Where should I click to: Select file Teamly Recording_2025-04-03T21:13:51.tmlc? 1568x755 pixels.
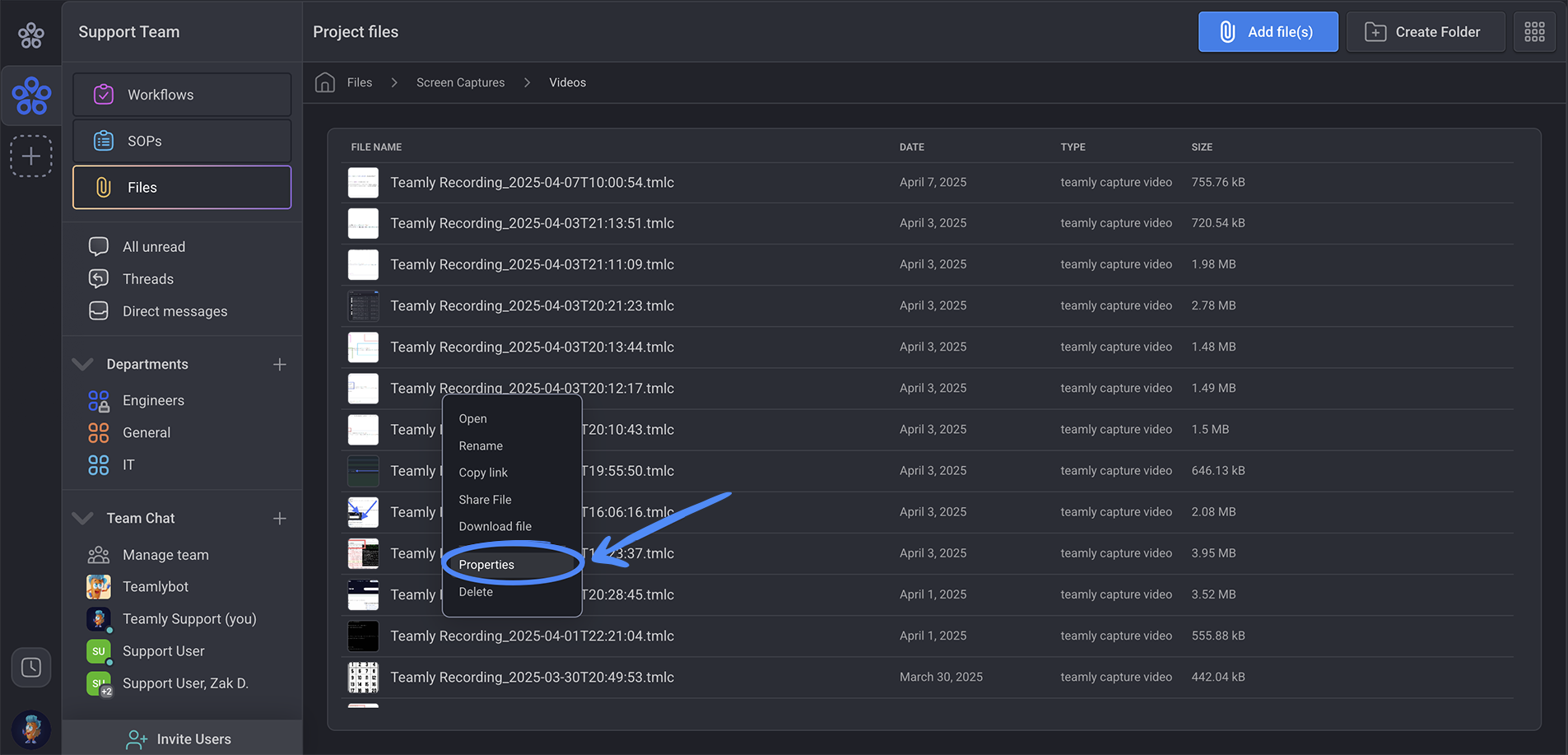[x=532, y=223]
